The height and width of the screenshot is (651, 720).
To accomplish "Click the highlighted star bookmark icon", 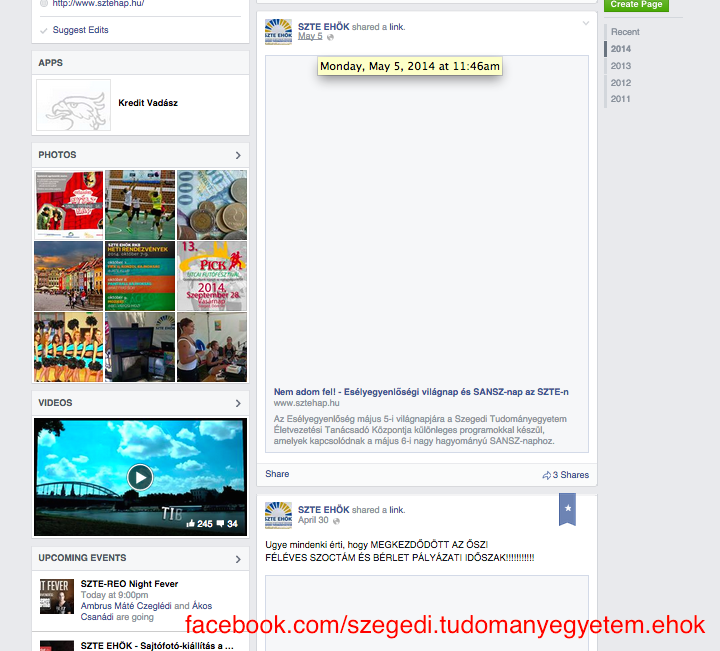I will 567,509.
